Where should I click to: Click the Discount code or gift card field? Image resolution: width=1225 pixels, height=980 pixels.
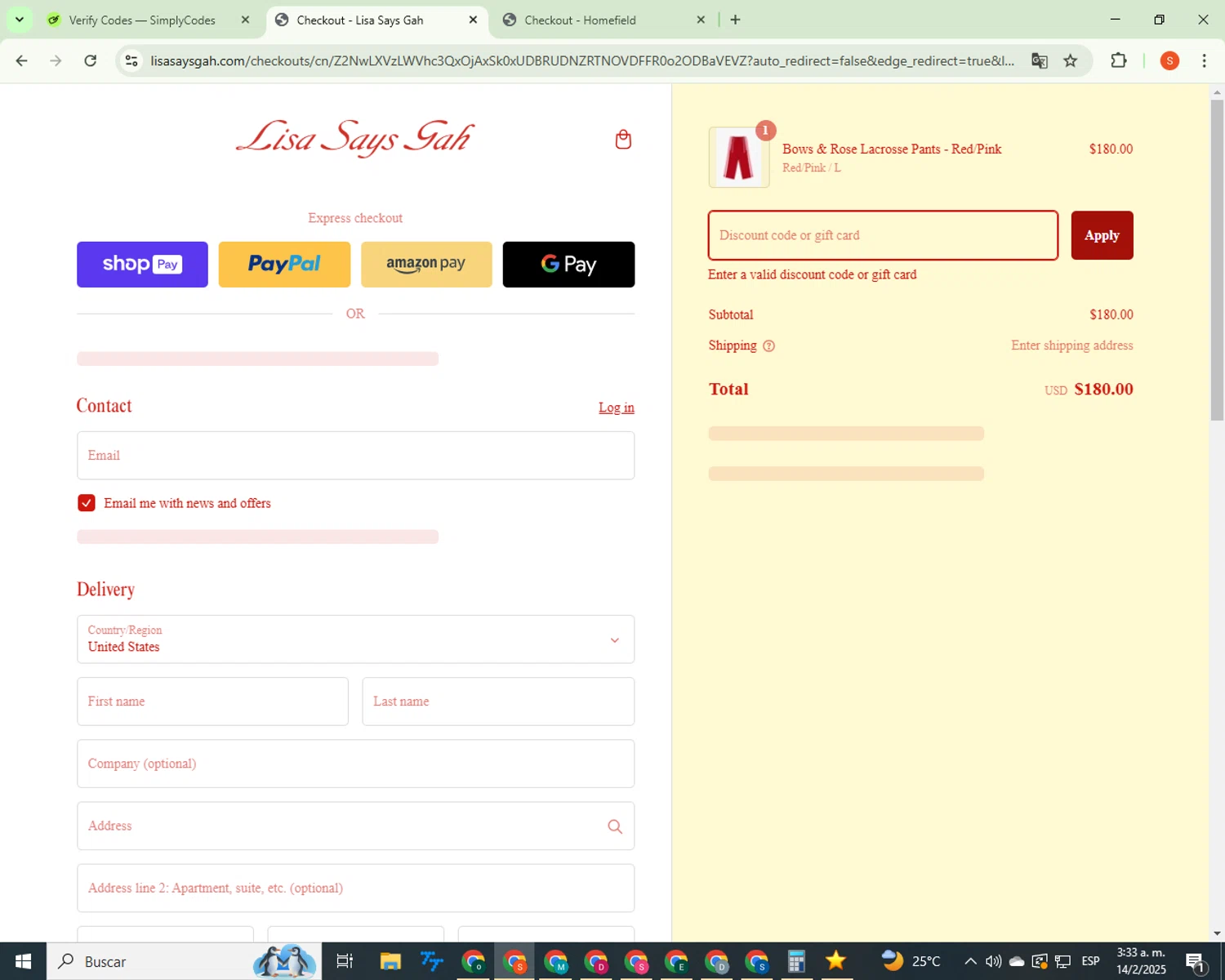pyautogui.click(x=883, y=235)
